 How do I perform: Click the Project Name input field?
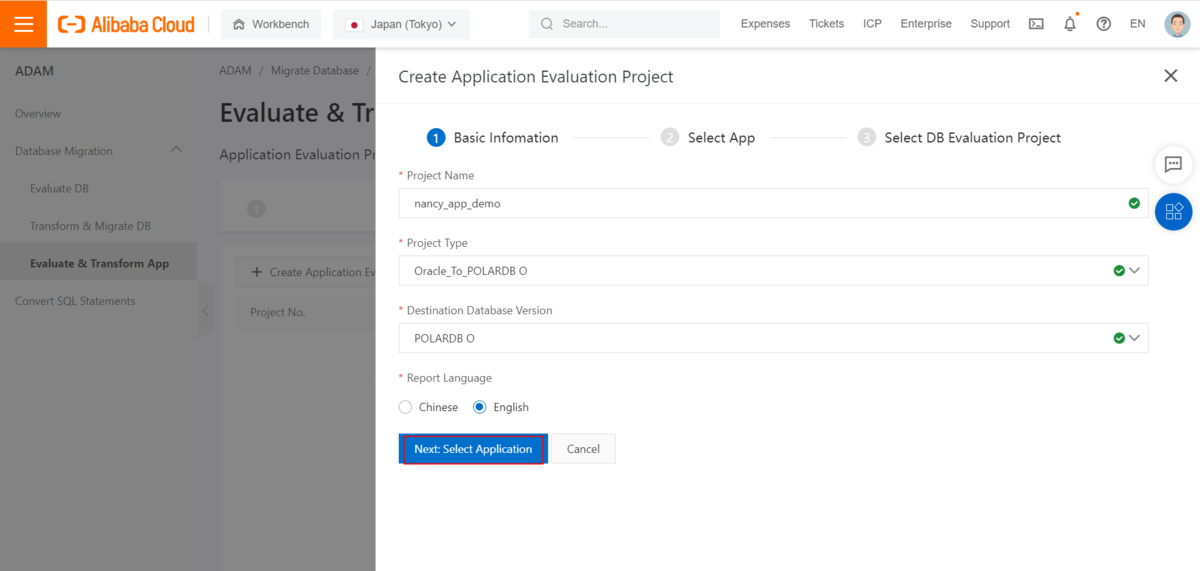(773, 203)
